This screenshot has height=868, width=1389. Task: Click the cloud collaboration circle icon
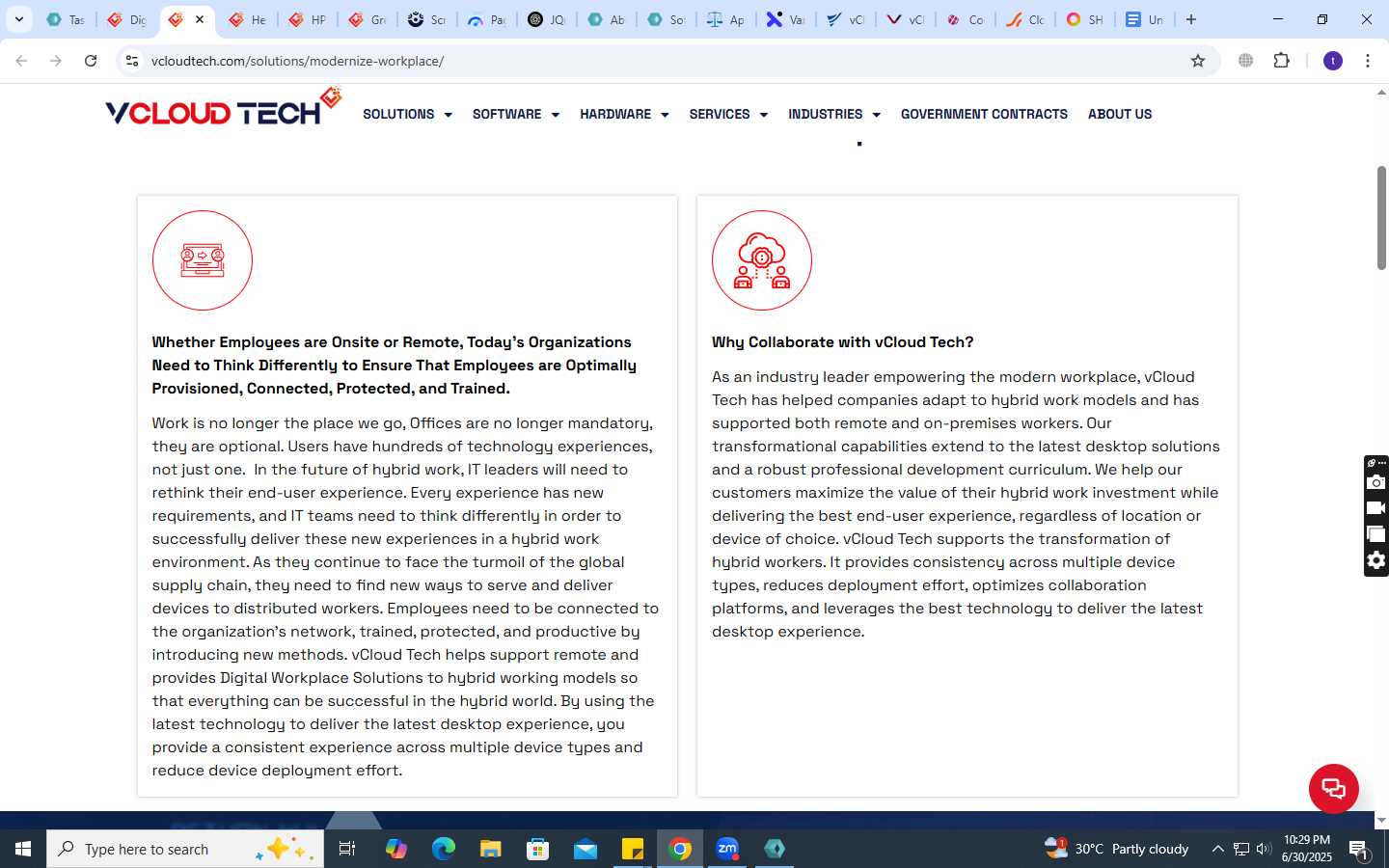pos(762,260)
